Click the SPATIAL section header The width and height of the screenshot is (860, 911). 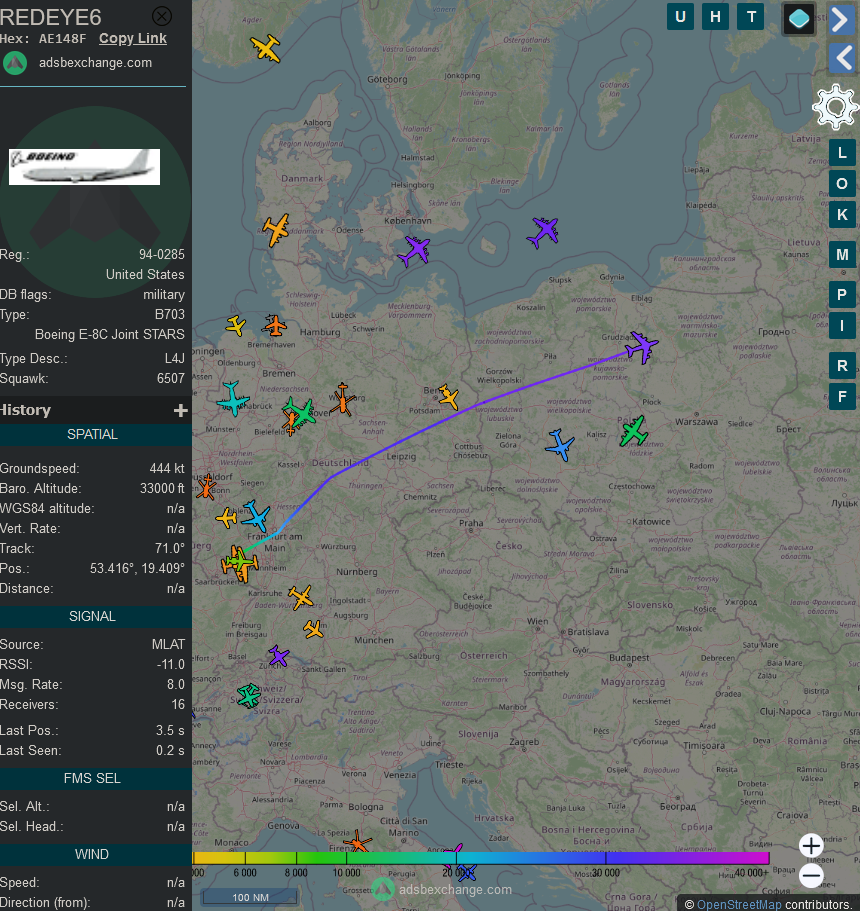pos(92,435)
